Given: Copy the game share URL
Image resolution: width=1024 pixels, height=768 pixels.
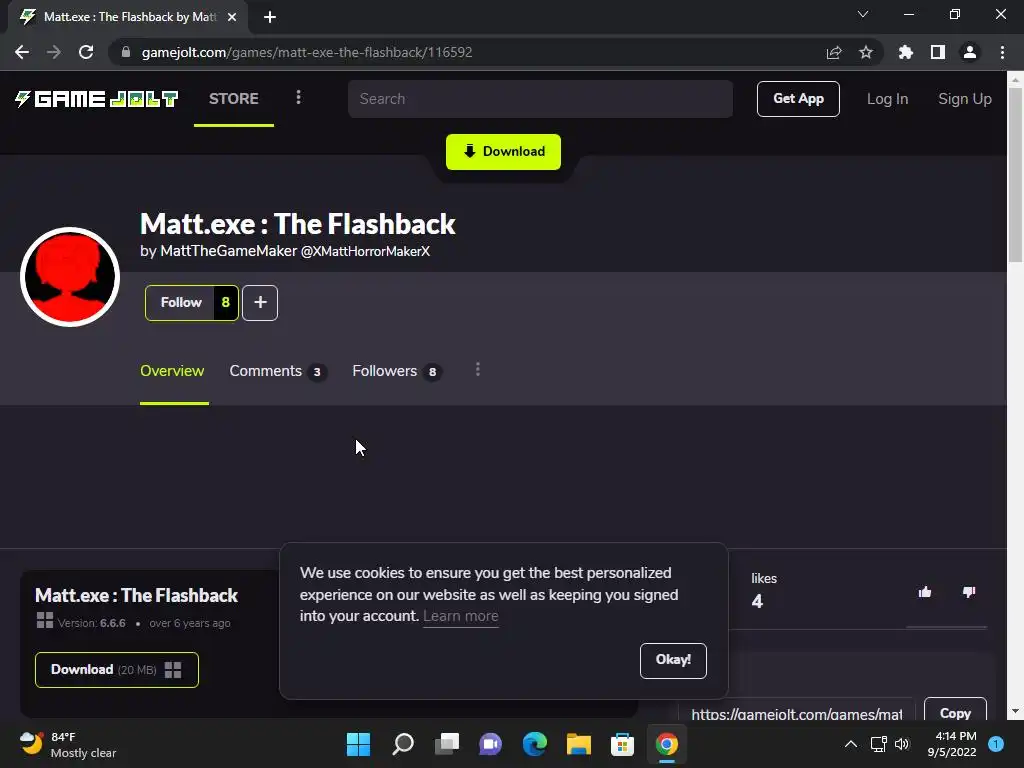Looking at the screenshot, I should tap(955, 711).
